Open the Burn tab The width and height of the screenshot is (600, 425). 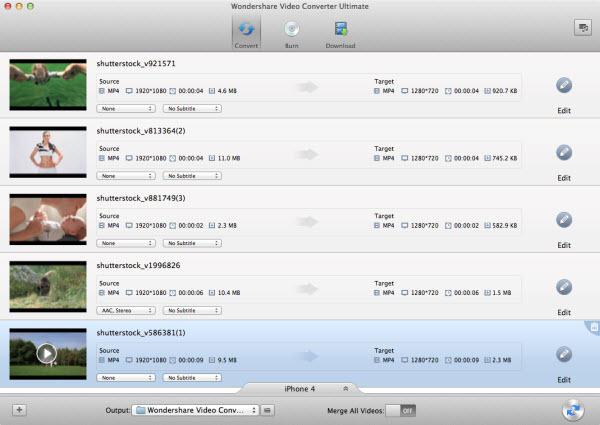coord(292,34)
